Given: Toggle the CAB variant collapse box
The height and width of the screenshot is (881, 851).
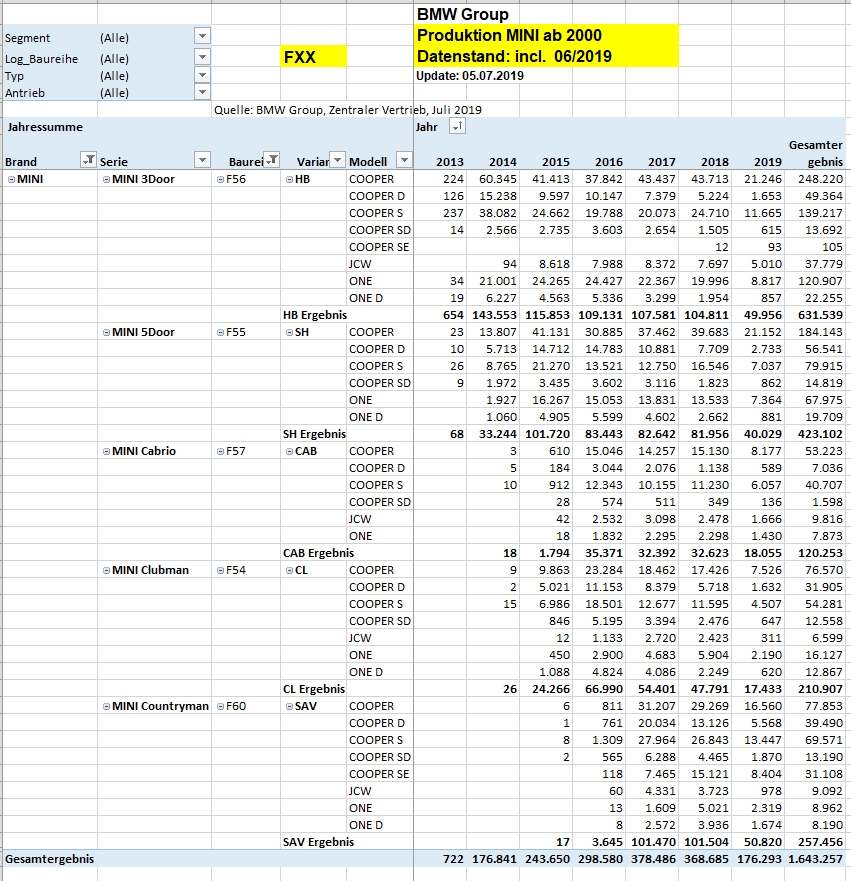Looking at the screenshot, I should pyautogui.click(x=289, y=451).
